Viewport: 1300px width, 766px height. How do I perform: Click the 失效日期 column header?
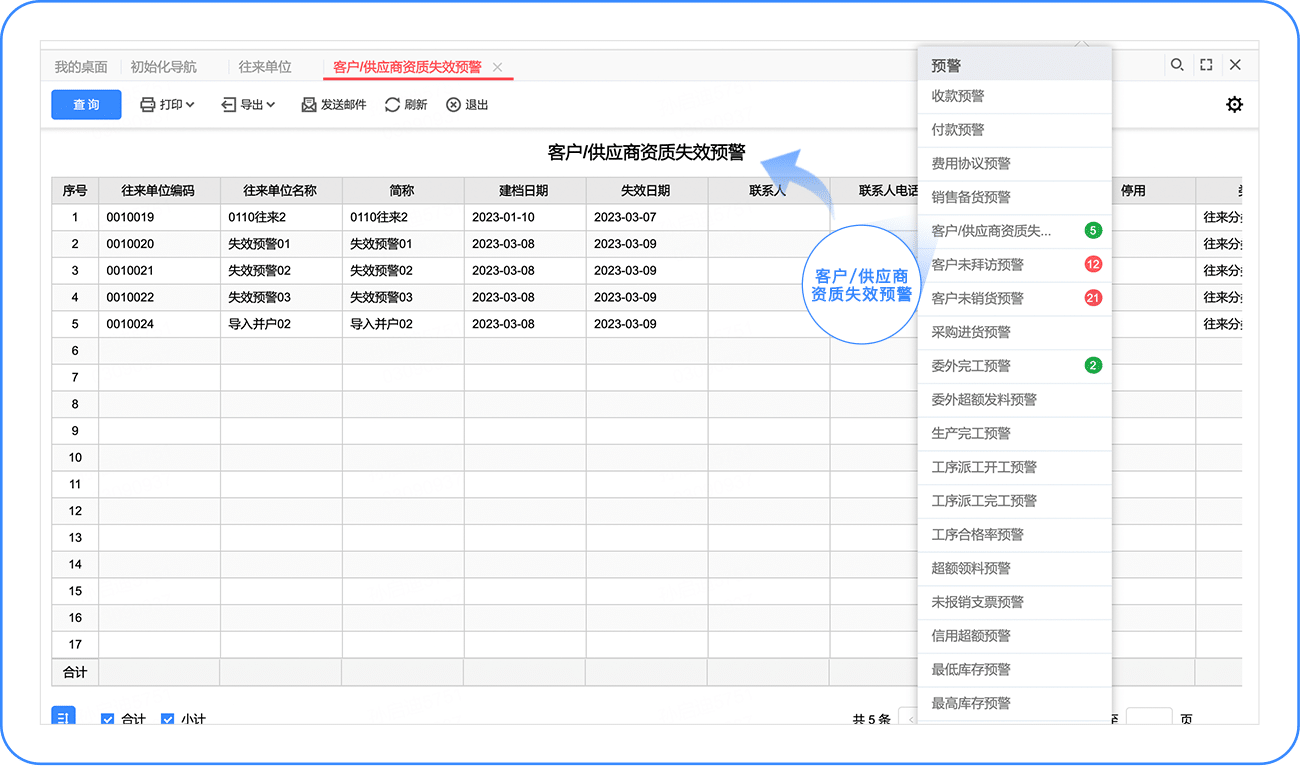click(647, 191)
